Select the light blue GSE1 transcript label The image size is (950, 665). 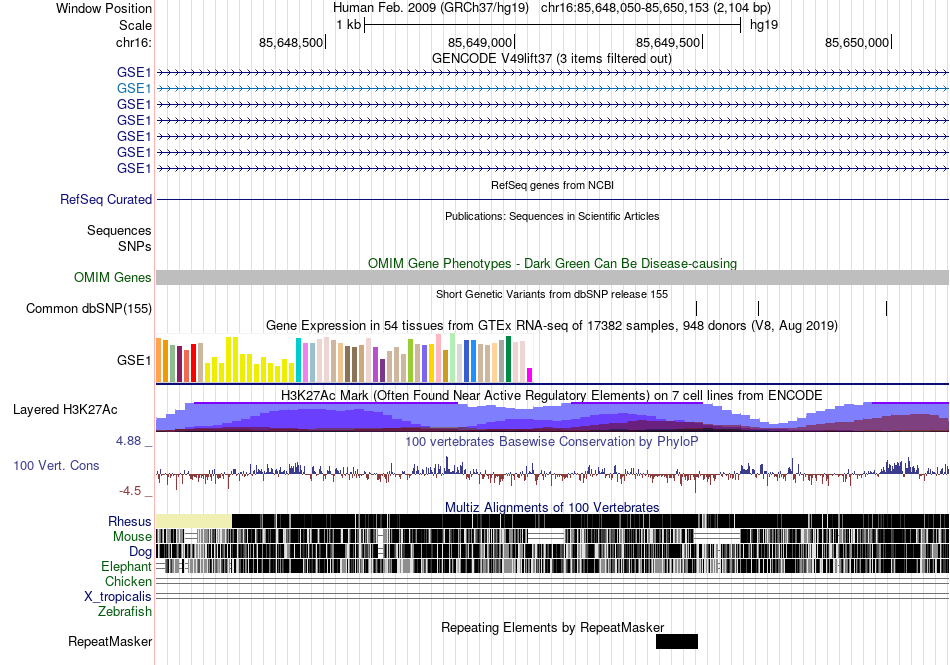(134, 88)
